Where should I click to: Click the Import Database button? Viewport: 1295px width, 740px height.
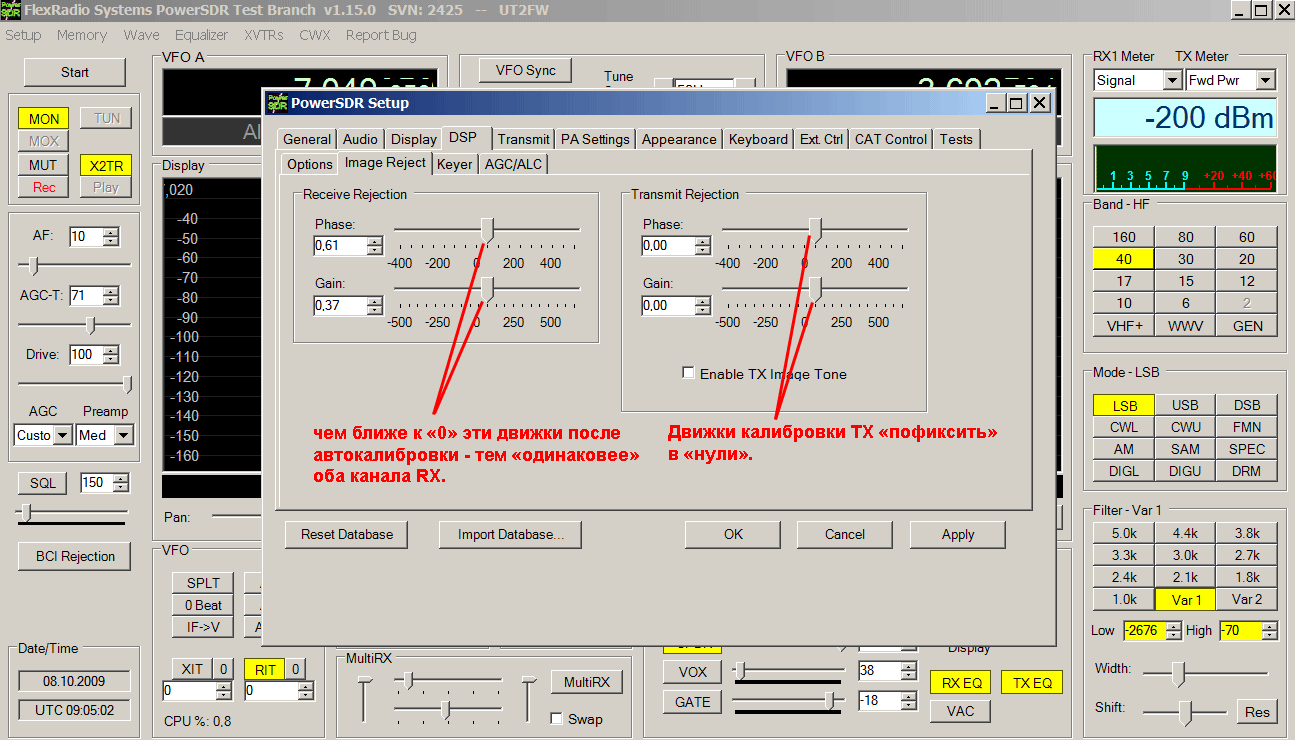510,534
